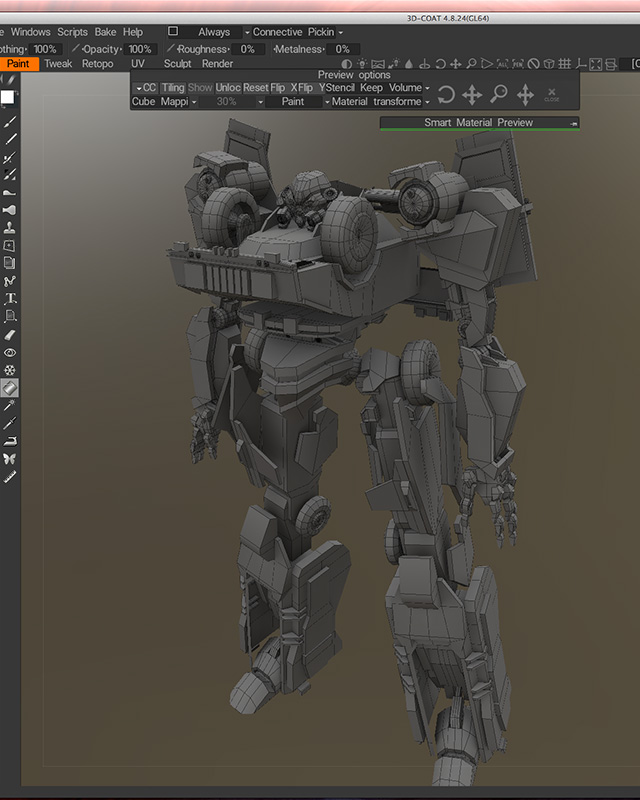Switch to the Tweak room tab
The width and height of the screenshot is (640, 800).
[x=58, y=64]
